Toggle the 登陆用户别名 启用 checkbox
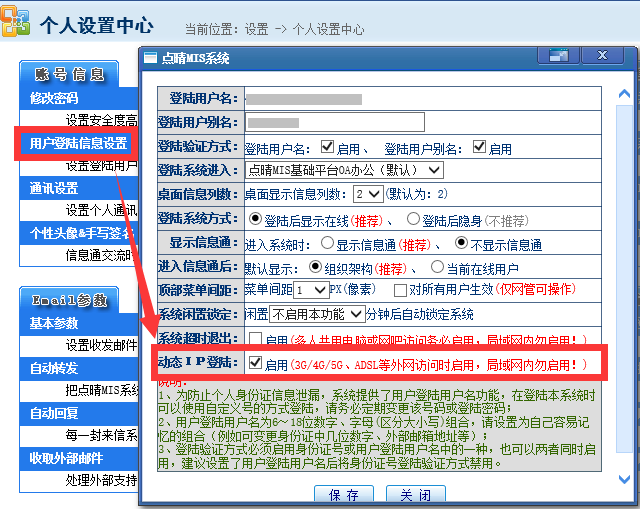The height and width of the screenshot is (509, 640). (479, 146)
